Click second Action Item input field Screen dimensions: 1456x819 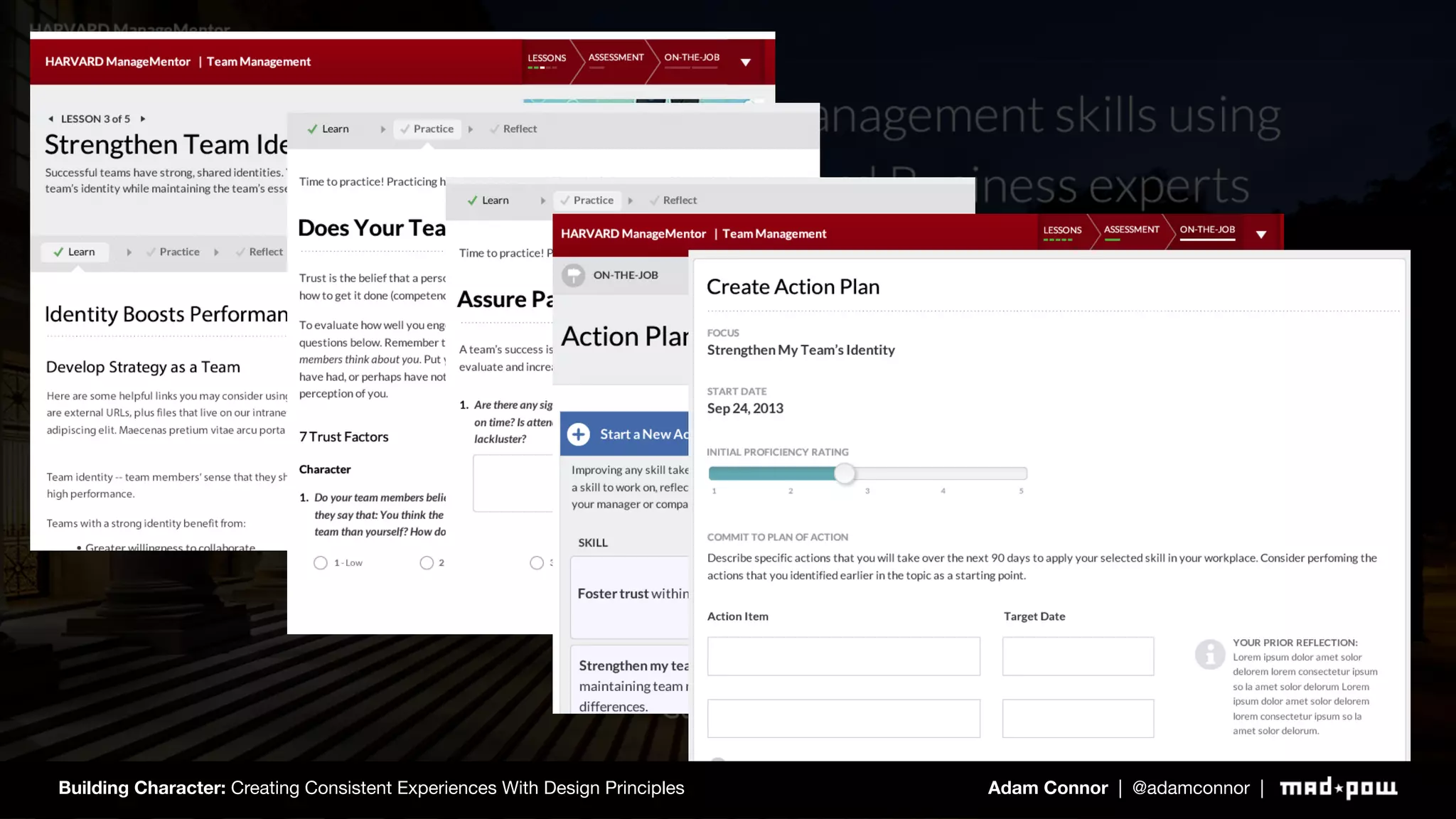pyautogui.click(x=844, y=719)
